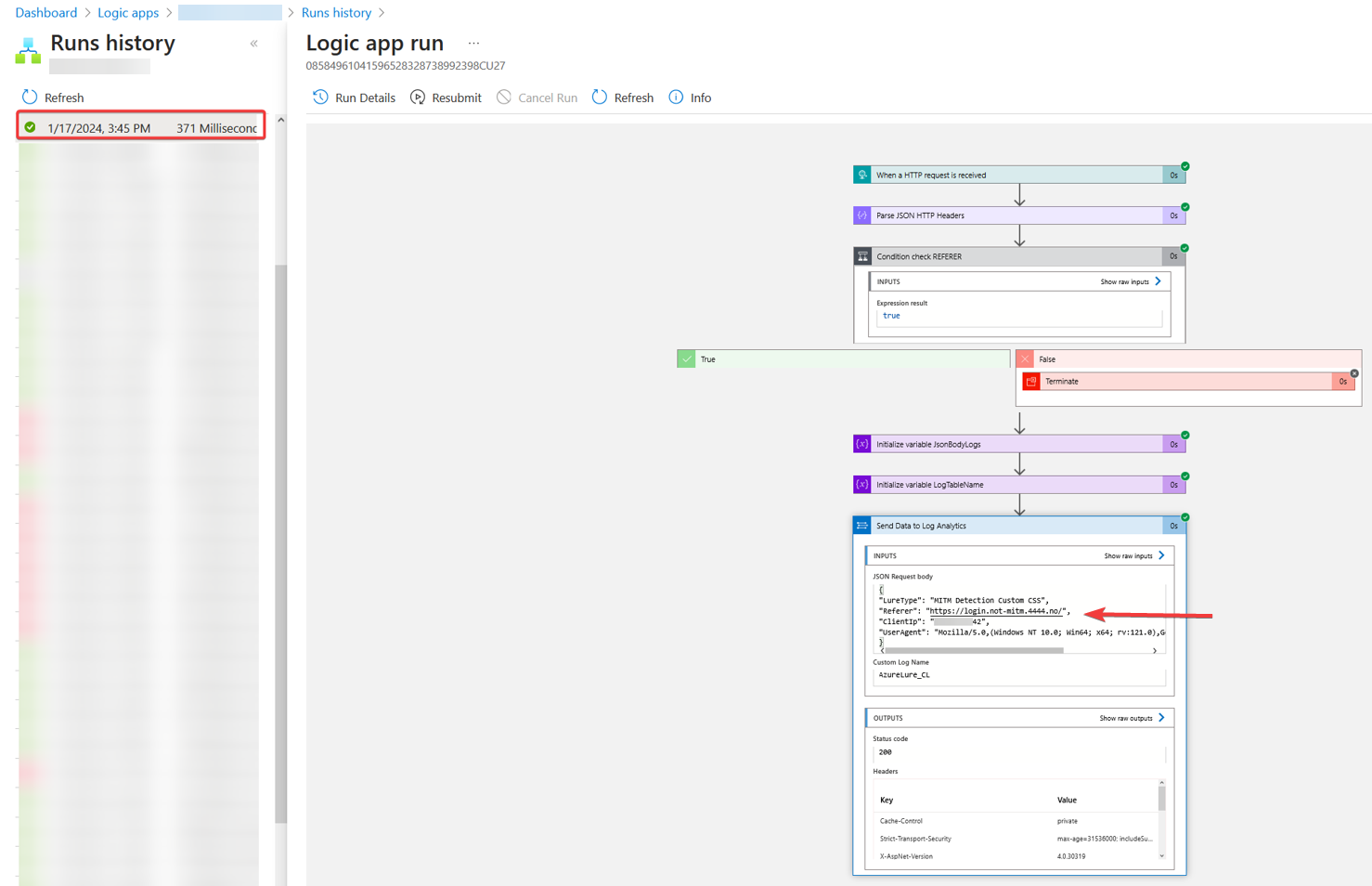Click the Send Data to Log Analytics icon
The width and height of the screenshot is (1372, 886).
click(862, 526)
